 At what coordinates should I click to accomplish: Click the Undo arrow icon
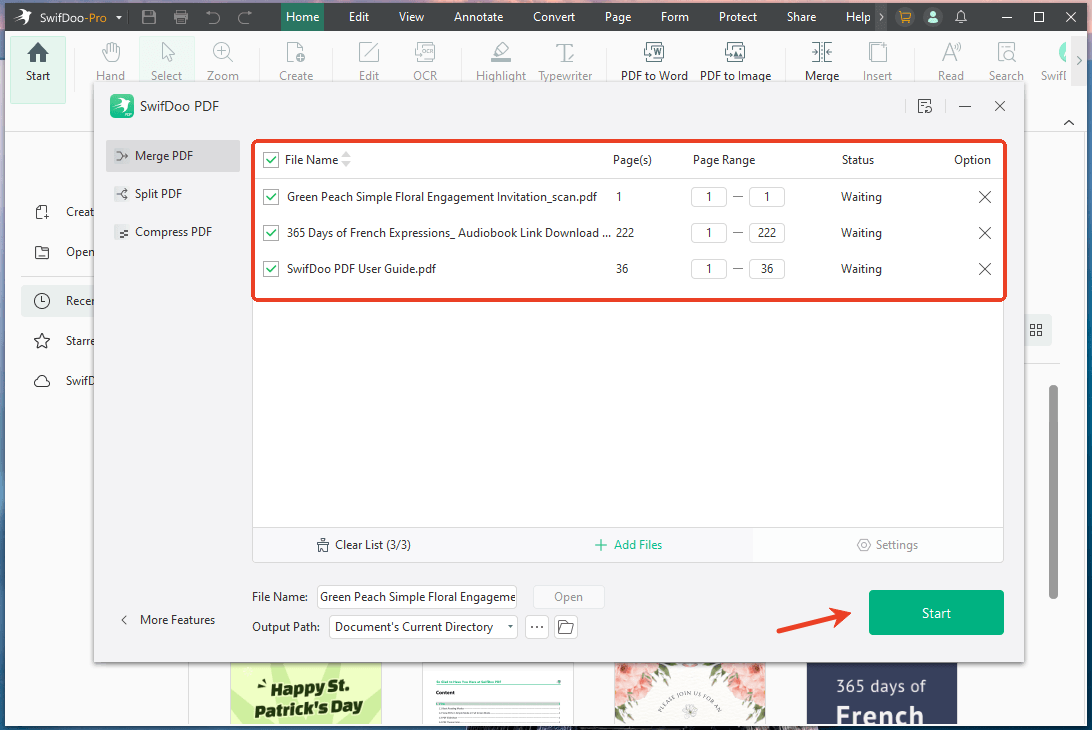tap(213, 17)
